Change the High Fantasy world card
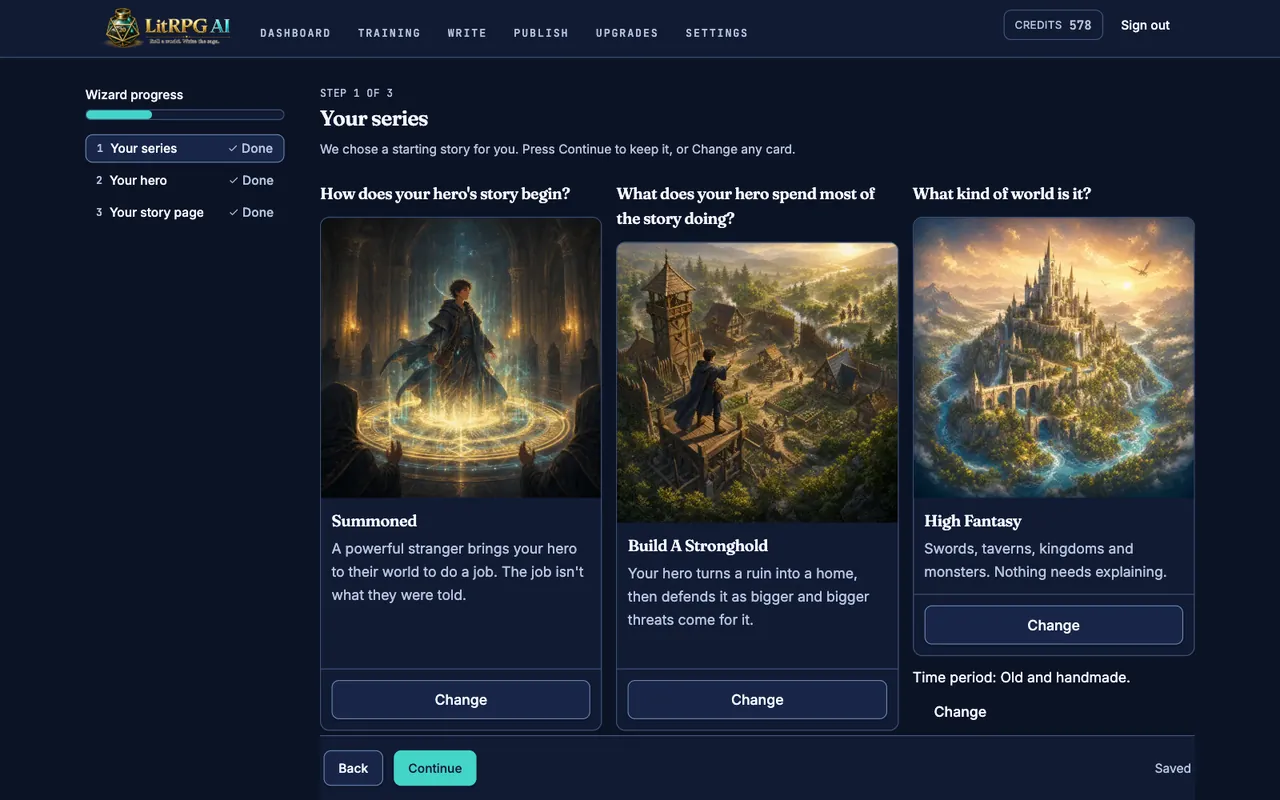This screenshot has width=1280, height=800. coord(1054,625)
